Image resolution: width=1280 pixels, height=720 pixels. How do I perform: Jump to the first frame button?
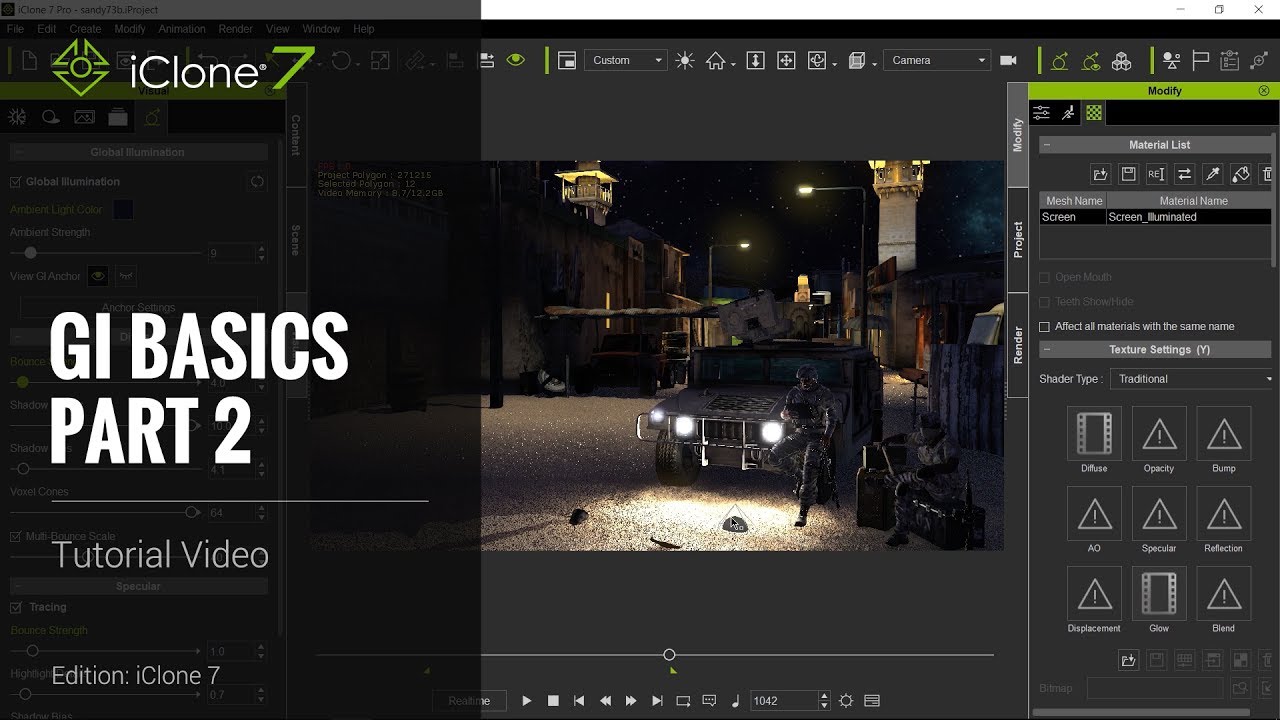tap(579, 701)
